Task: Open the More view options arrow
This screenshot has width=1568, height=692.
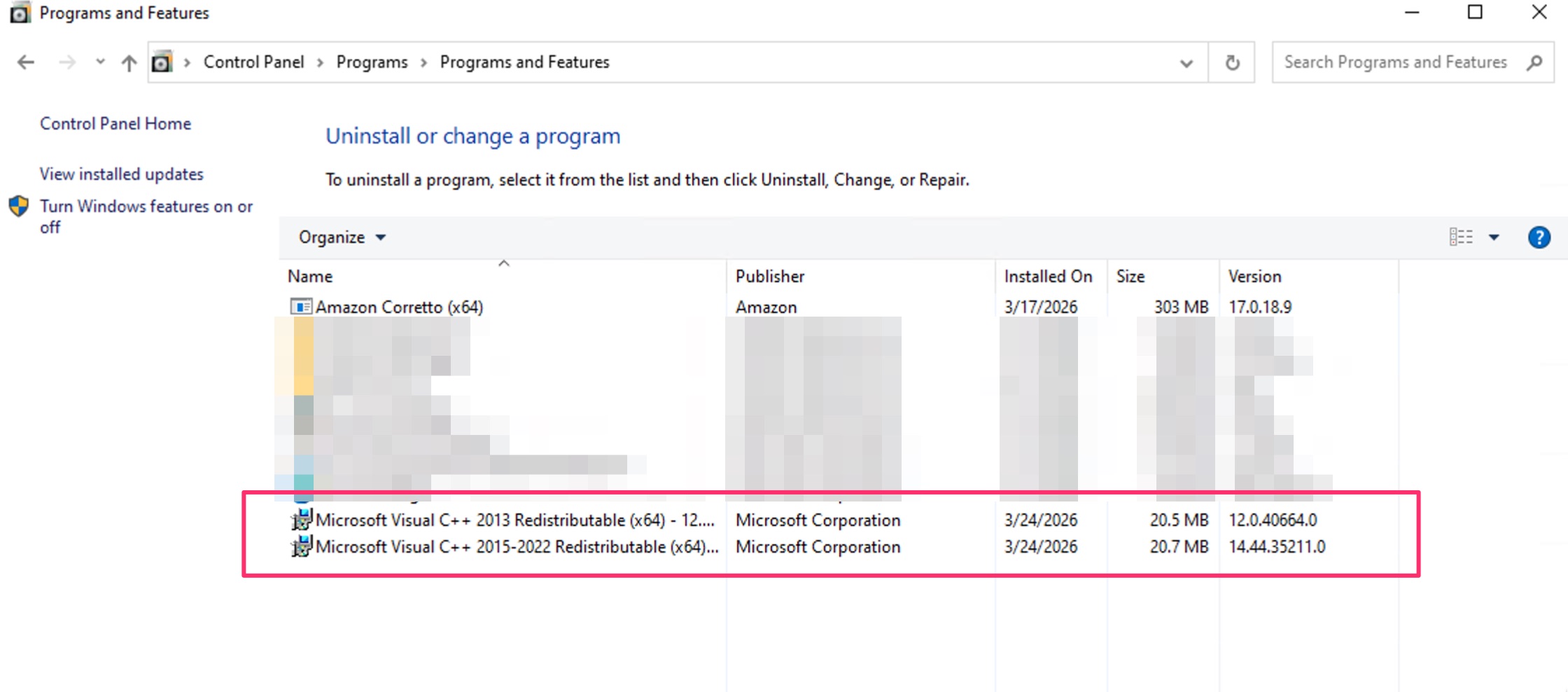Action: [1494, 237]
